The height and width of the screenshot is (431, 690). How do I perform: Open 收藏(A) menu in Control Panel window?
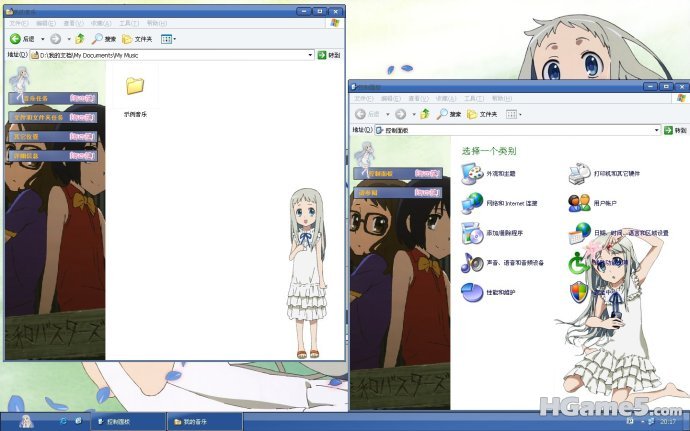[445, 98]
